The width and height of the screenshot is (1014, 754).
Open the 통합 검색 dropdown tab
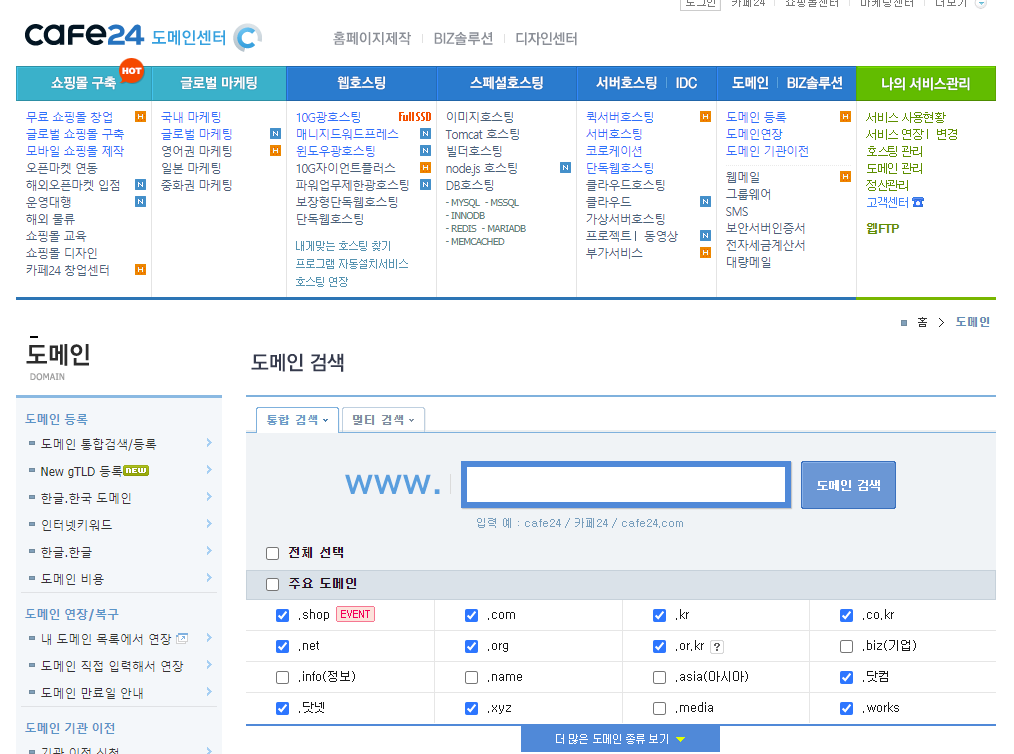(297, 420)
